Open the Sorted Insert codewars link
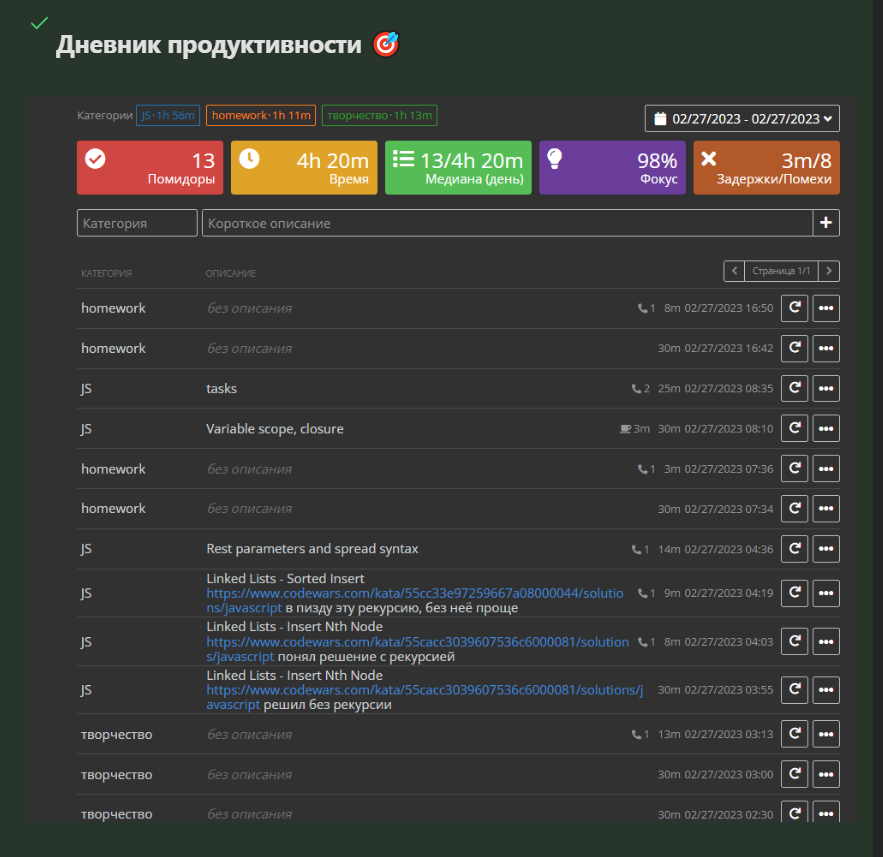The height and width of the screenshot is (857, 883). pos(417,593)
